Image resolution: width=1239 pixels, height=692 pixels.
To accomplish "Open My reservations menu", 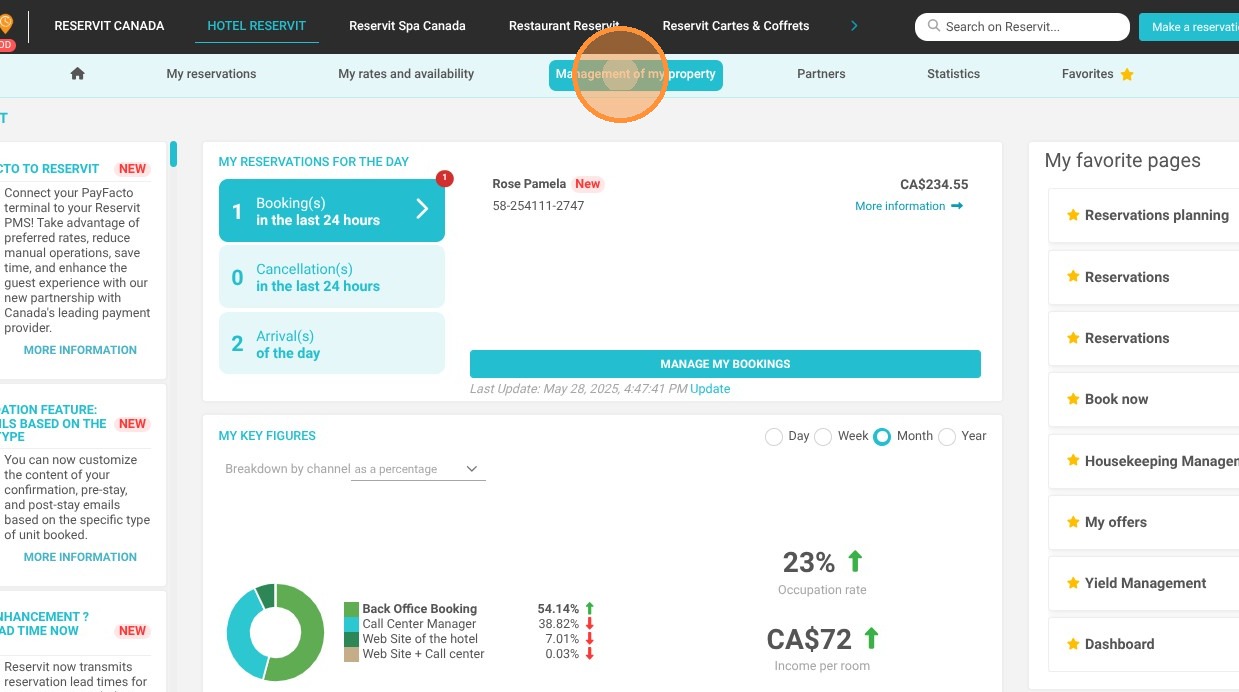I will pyautogui.click(x=211, y=74).
